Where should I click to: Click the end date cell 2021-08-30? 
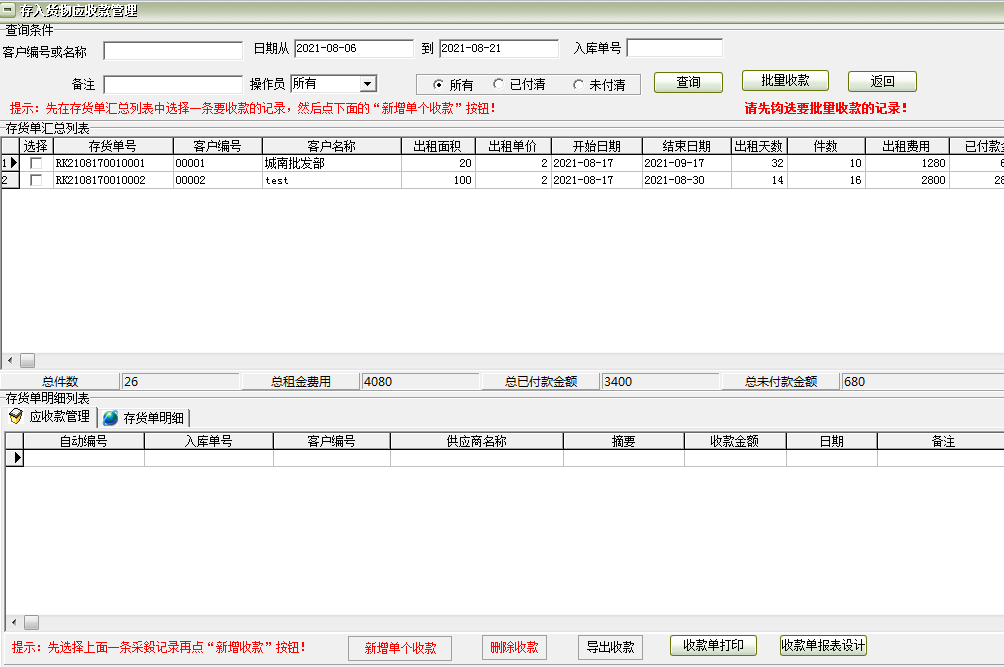(686, 181)
